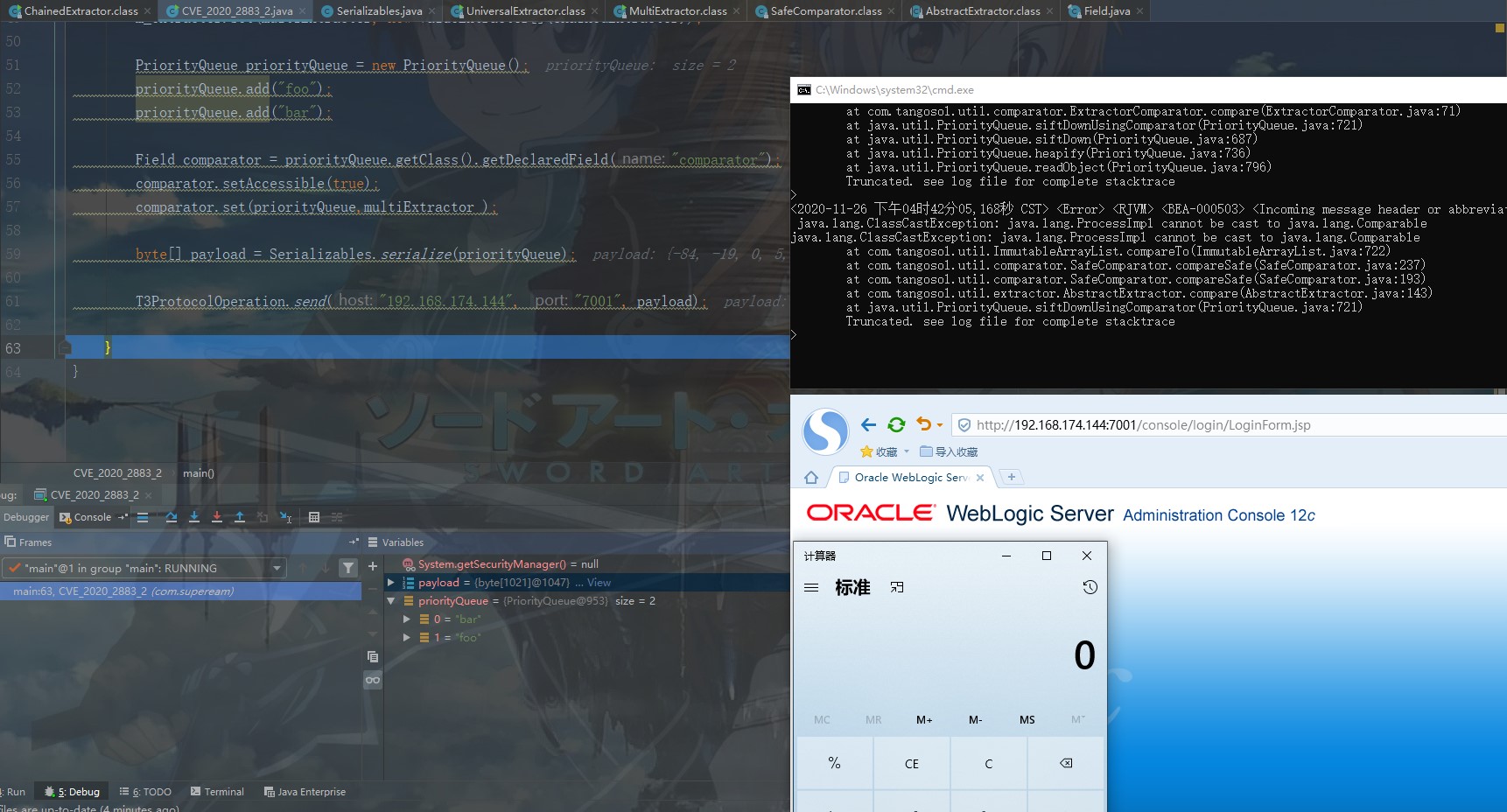Expand the 1 = "foo" element
Screen dimensions: 1507x812
[407, 638]
